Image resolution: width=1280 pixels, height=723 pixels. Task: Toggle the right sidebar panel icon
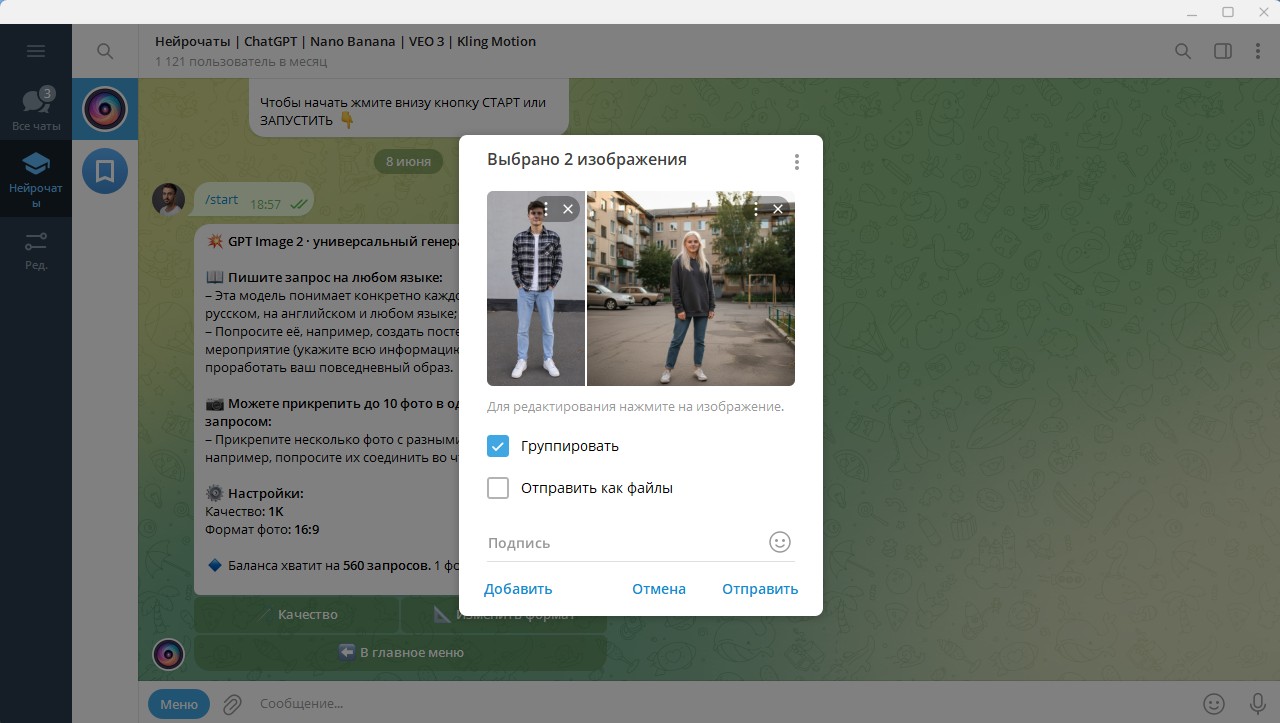pyautogui.click(x=1222, y=51)
